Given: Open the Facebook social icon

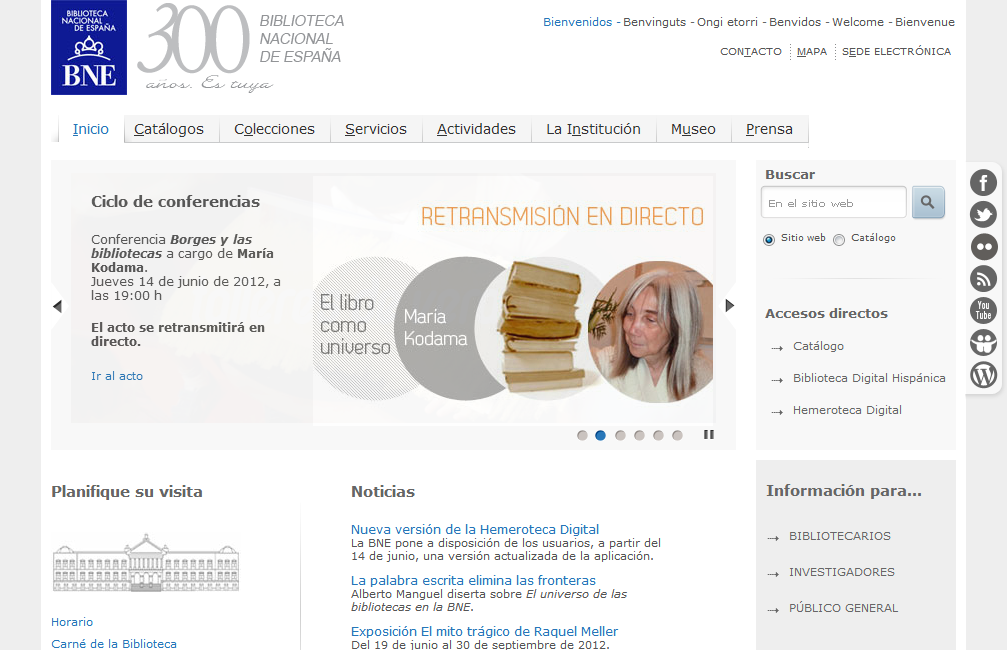Looking at the screenshot, I should [983, 182].
